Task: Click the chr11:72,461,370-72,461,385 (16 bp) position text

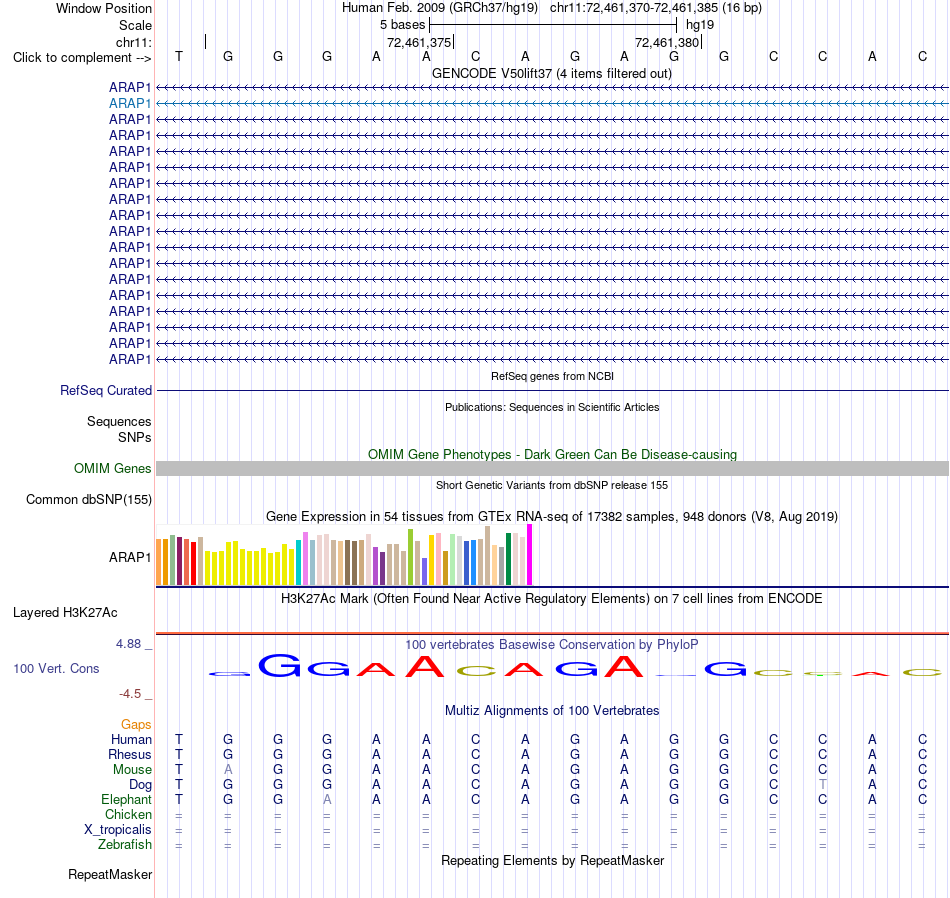Action: point(656,8)
